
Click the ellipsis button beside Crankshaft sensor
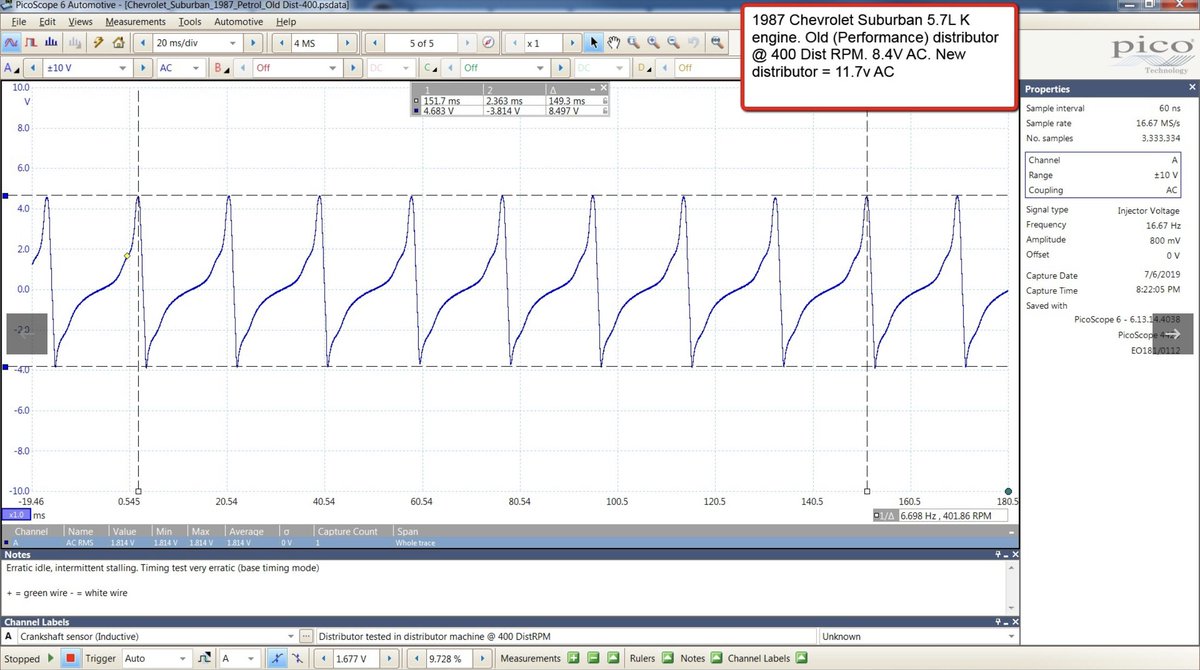tap(306, 637)
